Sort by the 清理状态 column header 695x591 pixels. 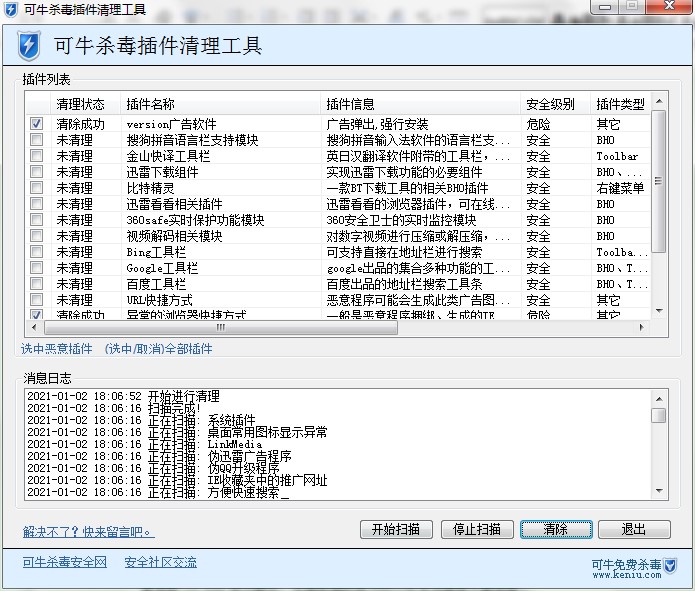click(x=84, y=104)
